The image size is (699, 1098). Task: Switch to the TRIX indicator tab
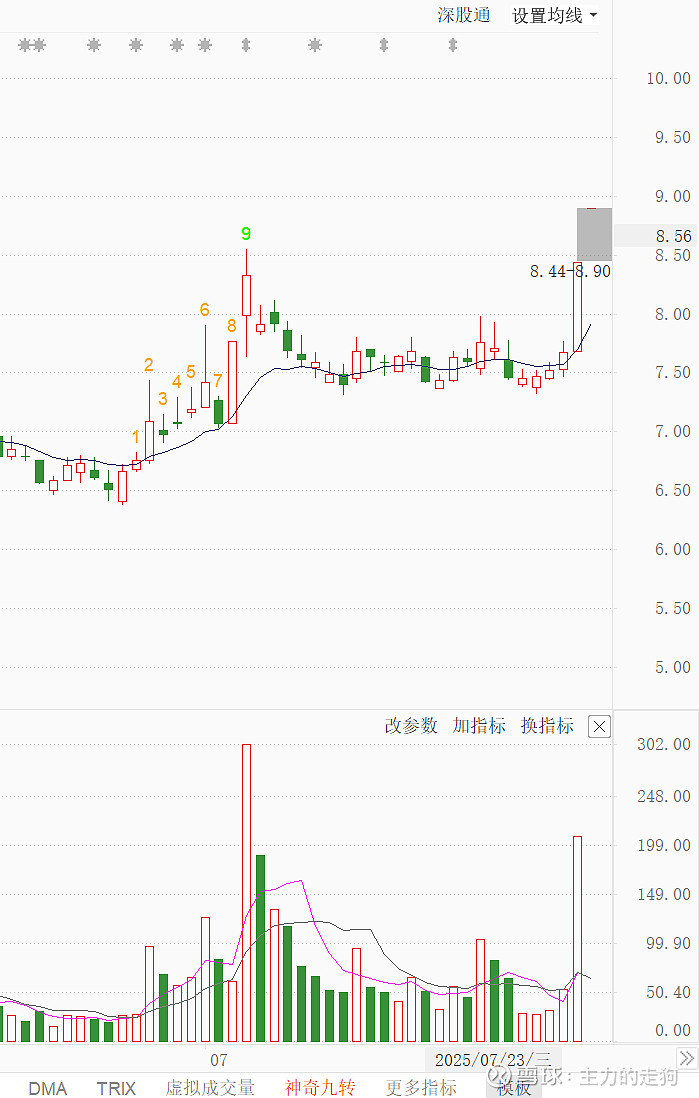point(116,1088)
